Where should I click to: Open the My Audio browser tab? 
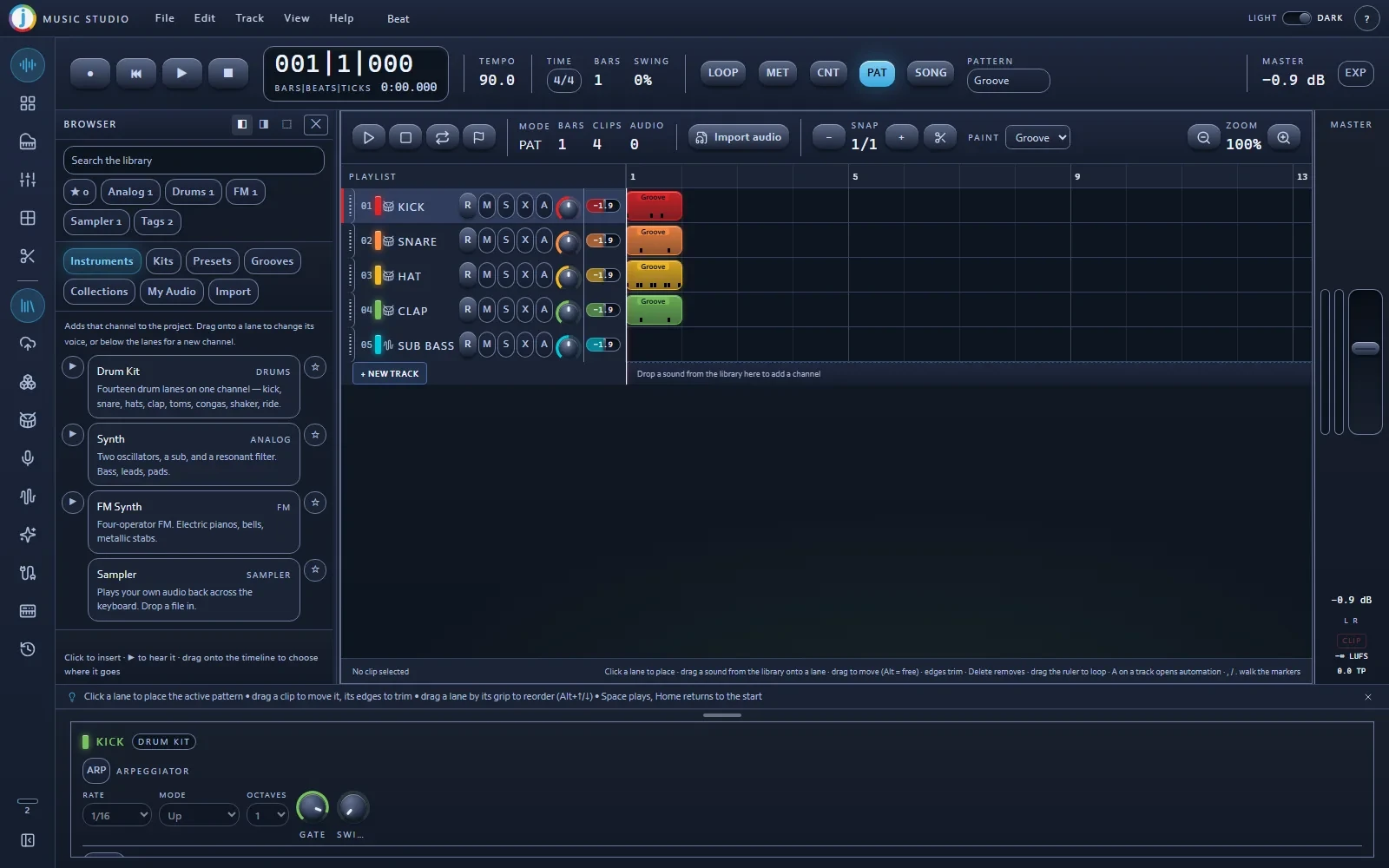[x=172, y=292]
